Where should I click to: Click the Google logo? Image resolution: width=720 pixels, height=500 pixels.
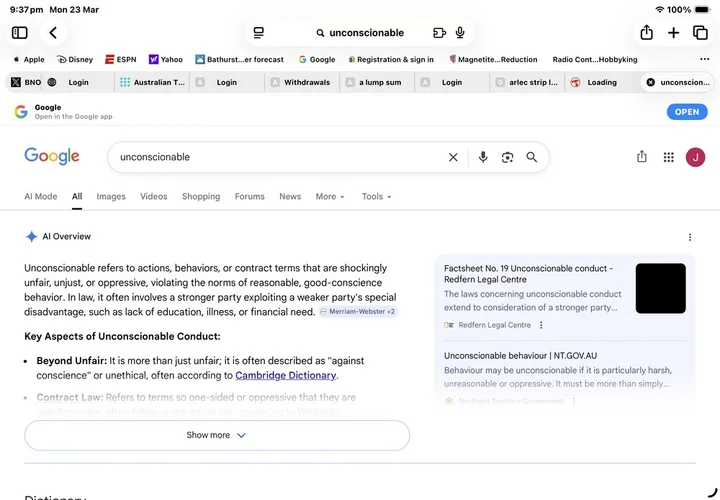coord(52,157)
